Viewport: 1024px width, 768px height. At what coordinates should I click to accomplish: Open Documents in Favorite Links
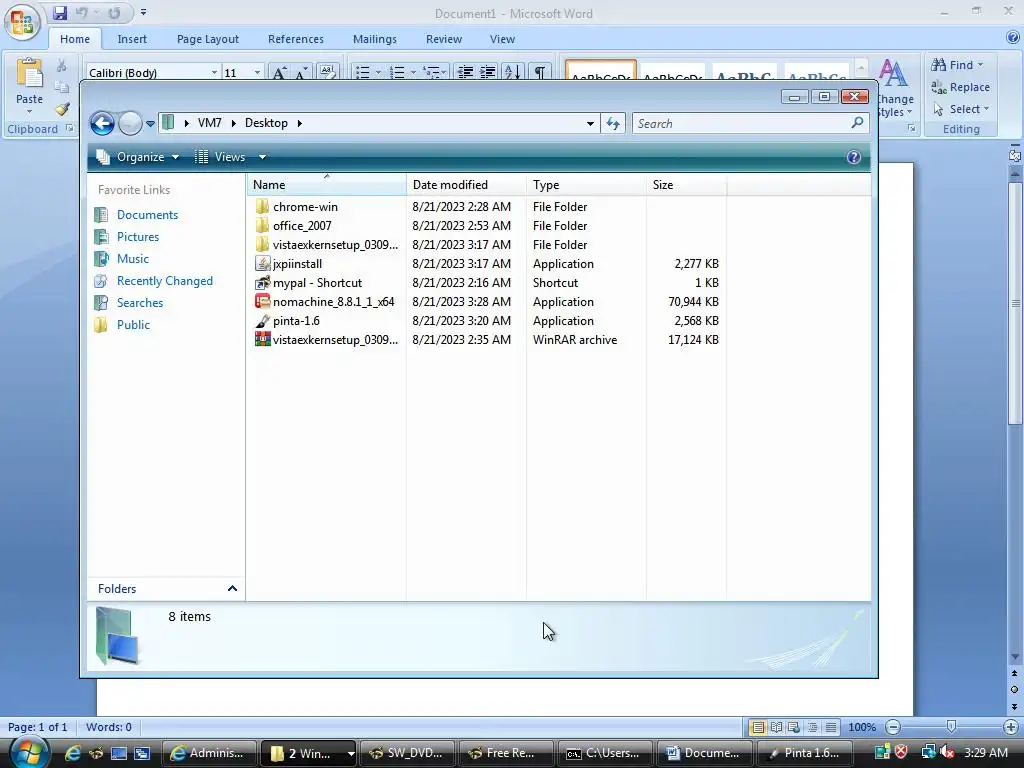[x=147, y=215]
